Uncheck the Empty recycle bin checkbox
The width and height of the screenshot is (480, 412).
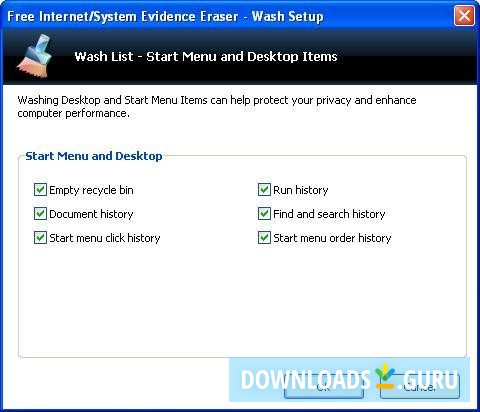40,190
